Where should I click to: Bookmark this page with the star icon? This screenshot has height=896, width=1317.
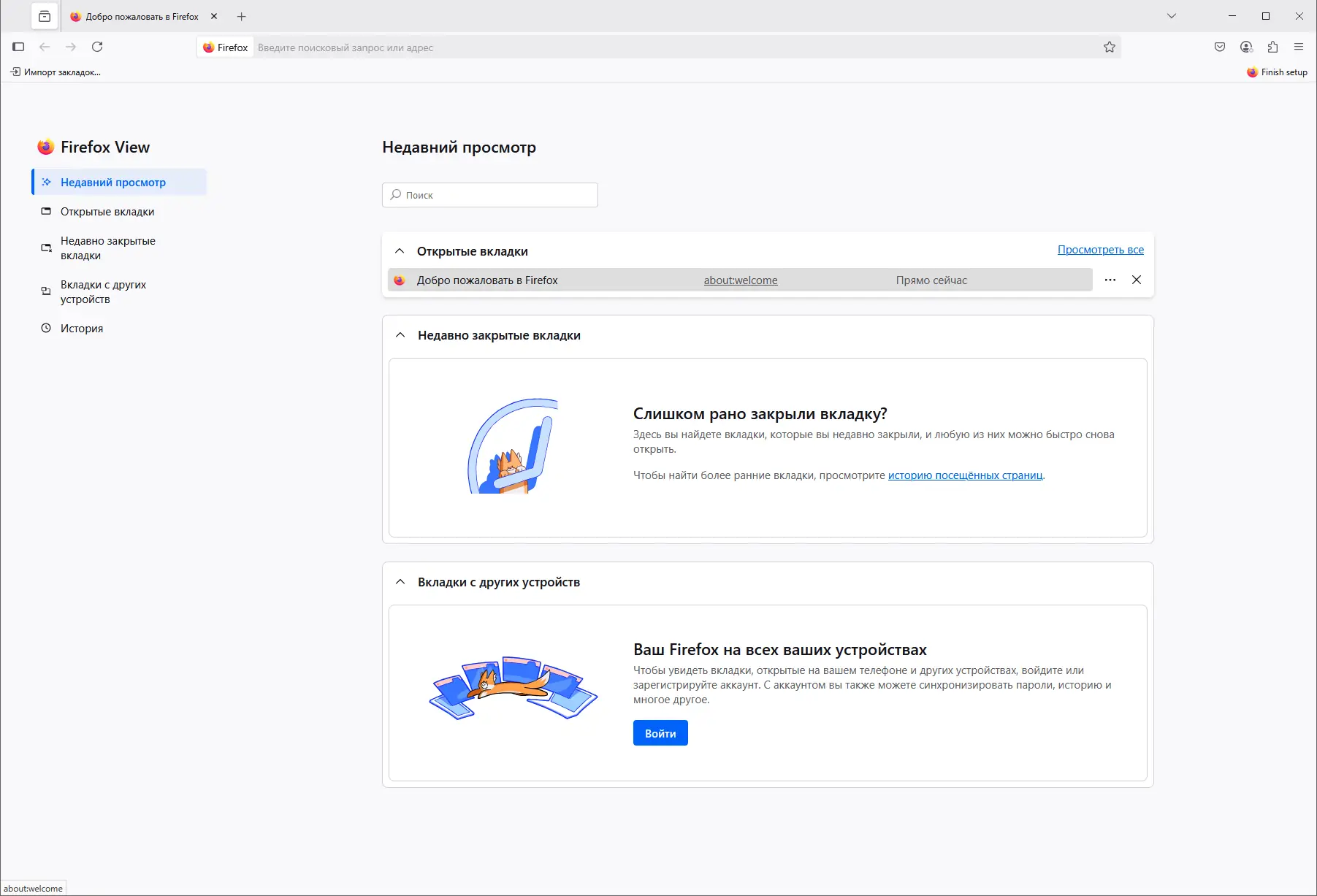(x=1109, y=47)
